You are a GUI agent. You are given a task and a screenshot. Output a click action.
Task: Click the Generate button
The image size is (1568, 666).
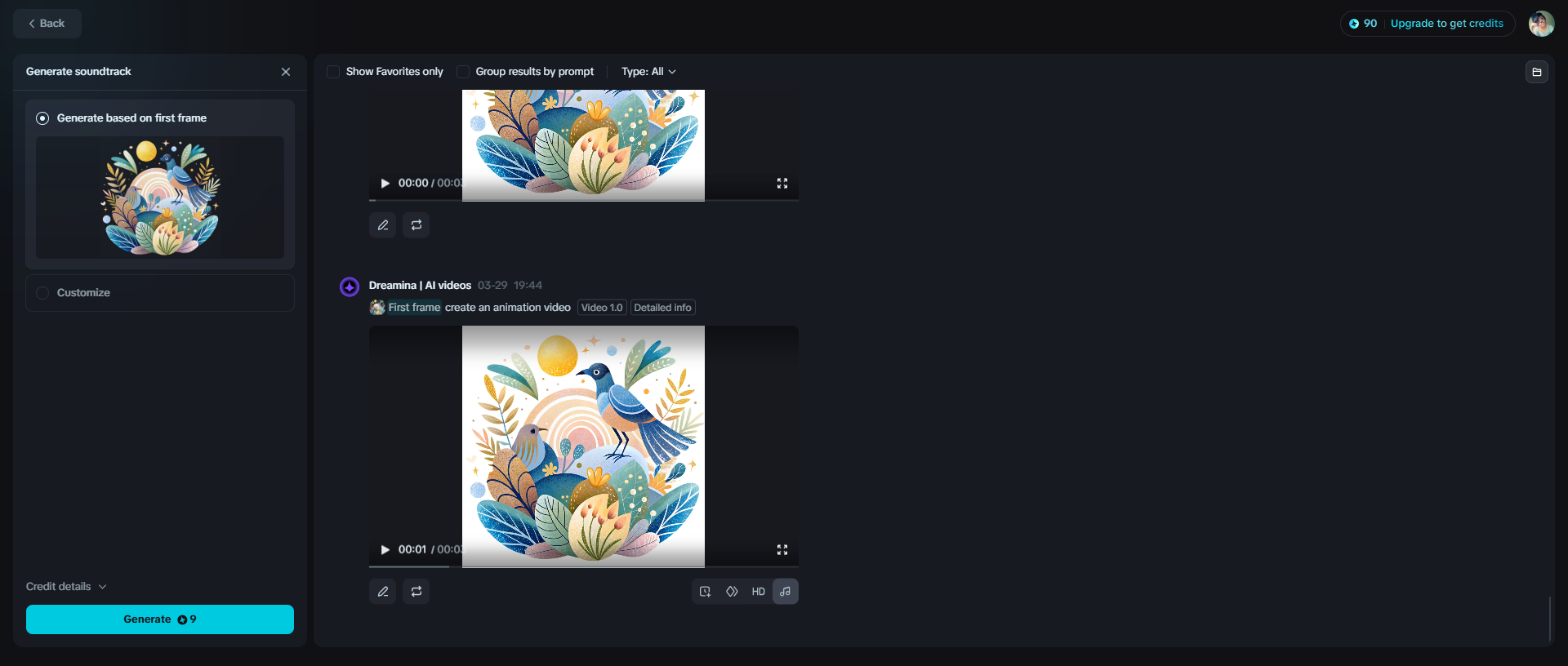(x=160, y=619)
